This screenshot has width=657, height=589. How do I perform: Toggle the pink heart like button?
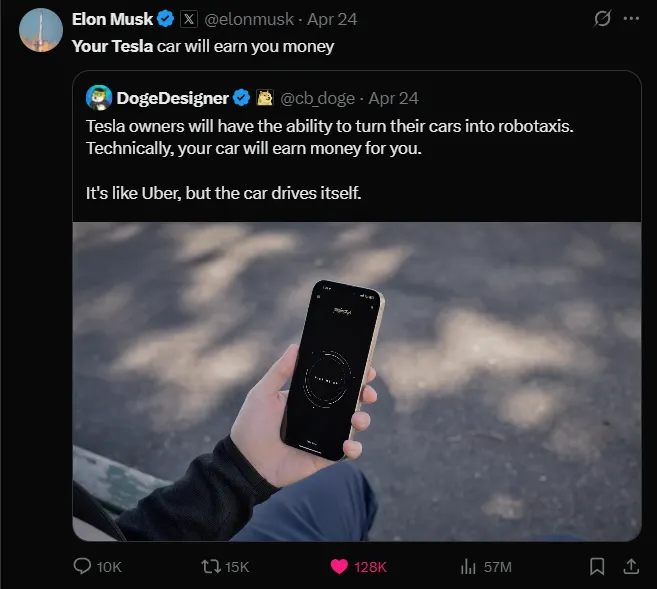[x=340, y=566]
